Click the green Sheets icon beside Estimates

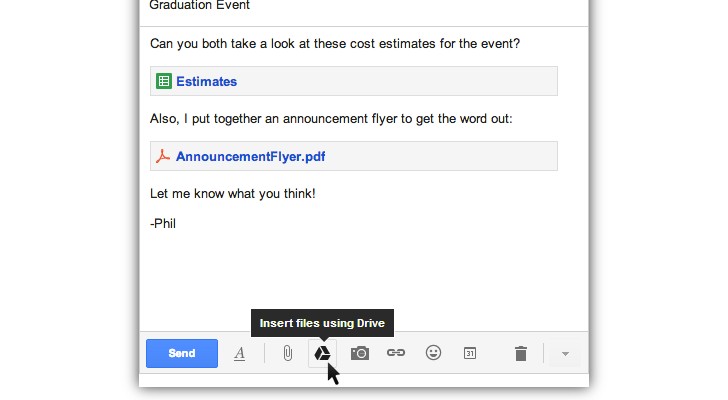pyautogui.click(x=163, y=81)
